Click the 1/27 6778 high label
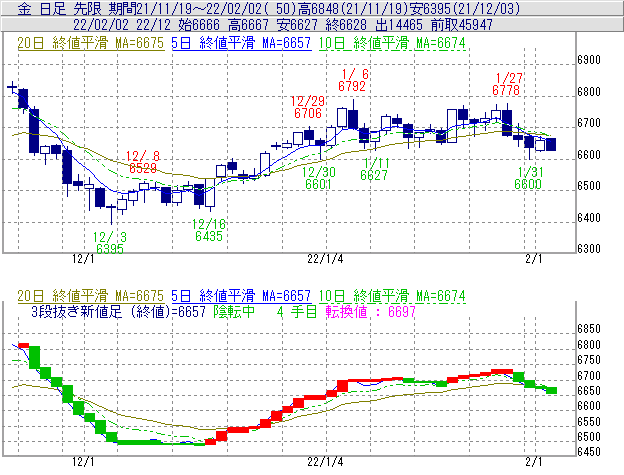624x475 pixels. coord(507,84)
